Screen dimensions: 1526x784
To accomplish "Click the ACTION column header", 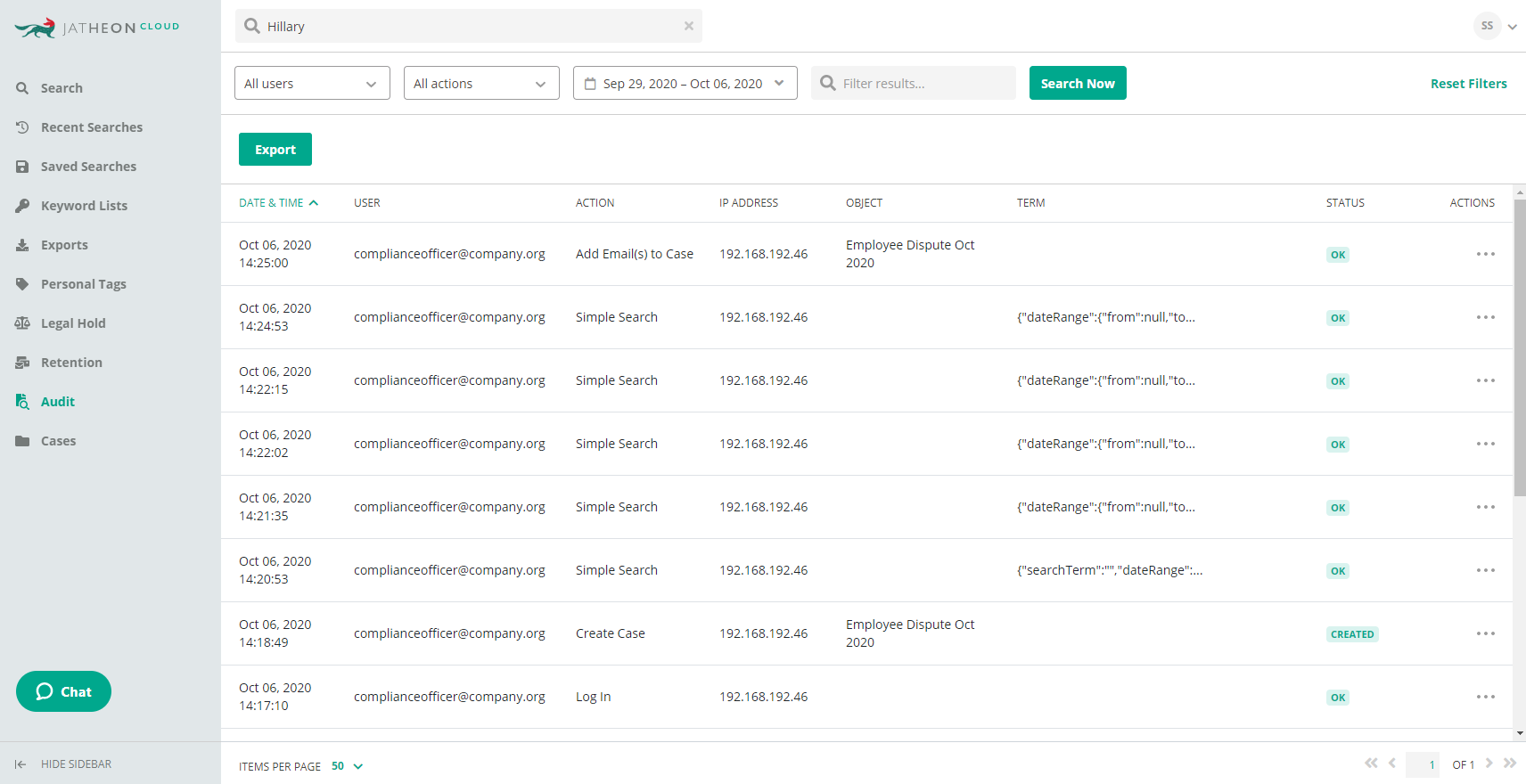I will click(x=595, y=203).
